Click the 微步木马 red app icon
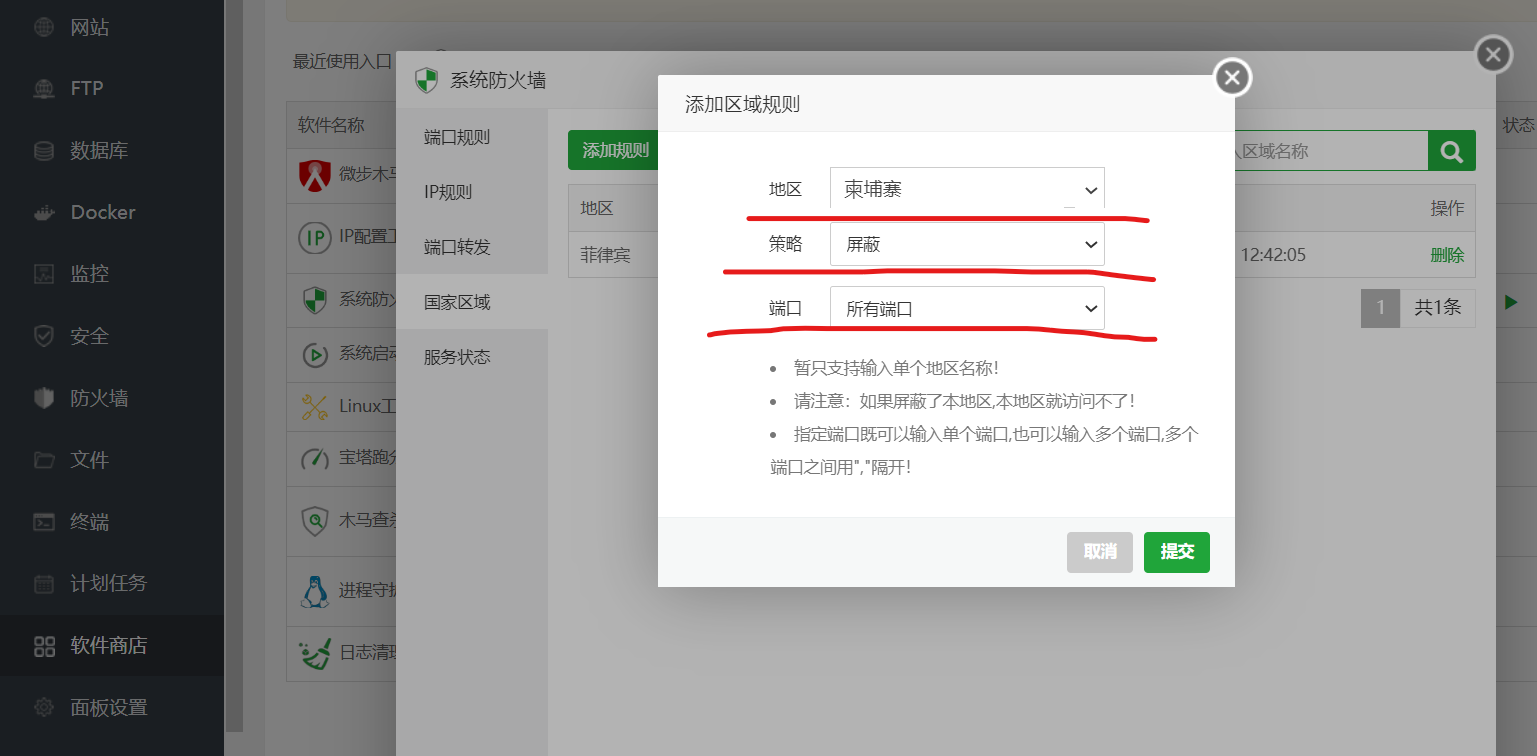This screenshot has height=756, width=1537. point(315,175)
